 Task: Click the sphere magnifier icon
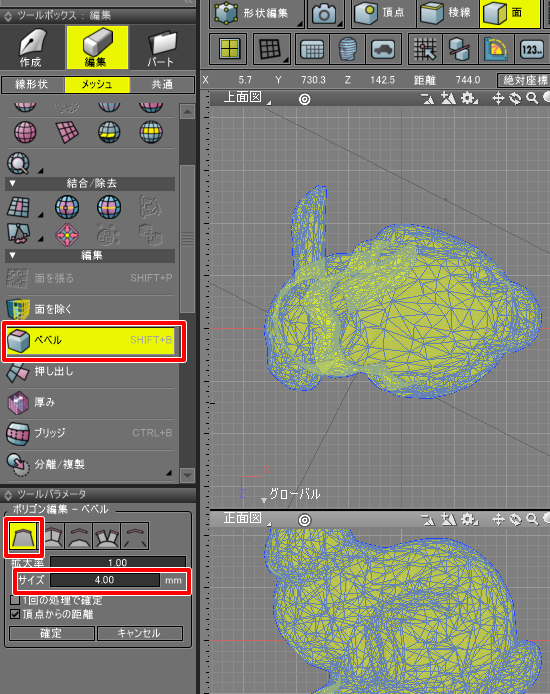pos(19,163)
